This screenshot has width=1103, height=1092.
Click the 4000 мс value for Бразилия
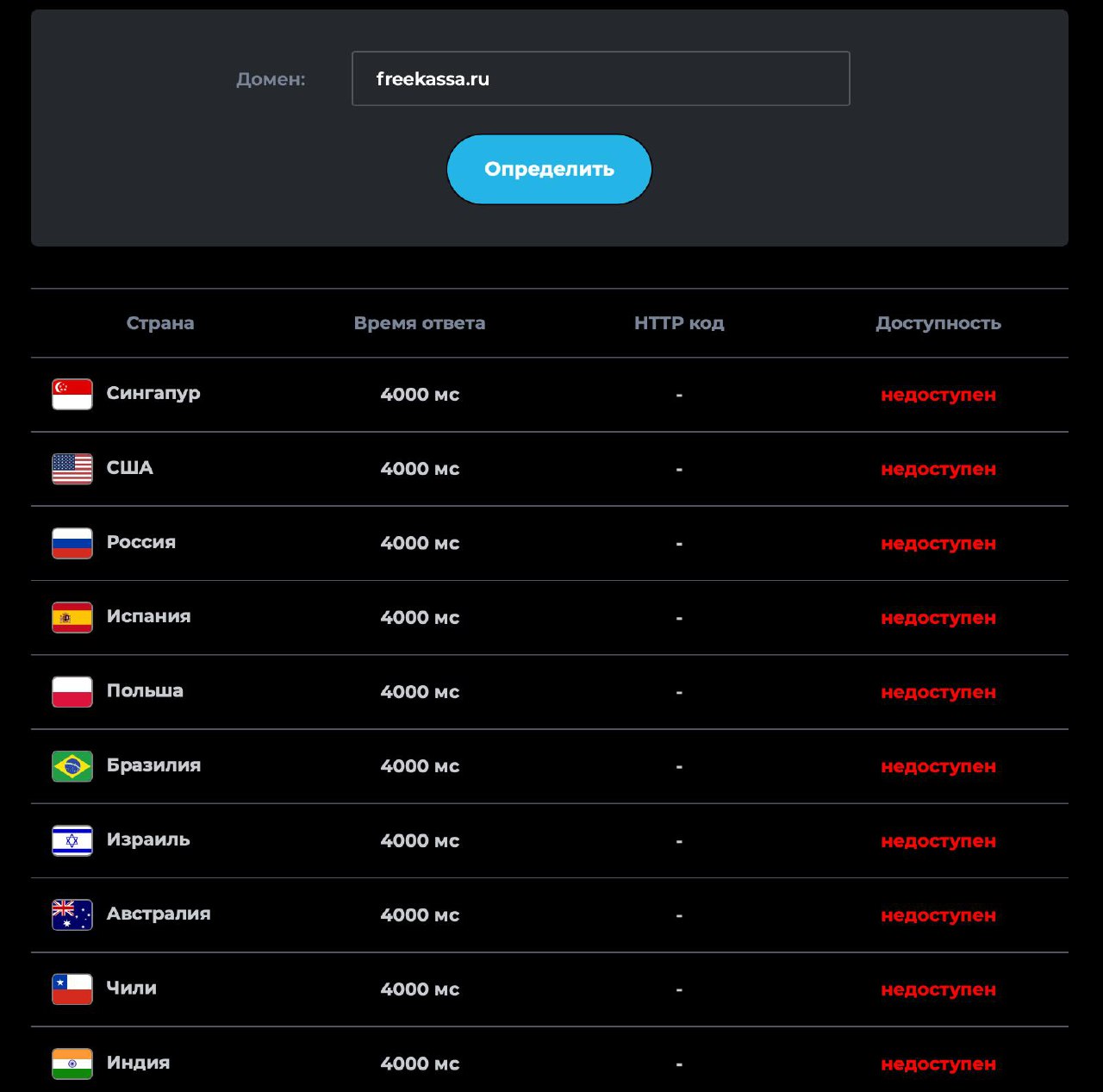tap(421, 766)
